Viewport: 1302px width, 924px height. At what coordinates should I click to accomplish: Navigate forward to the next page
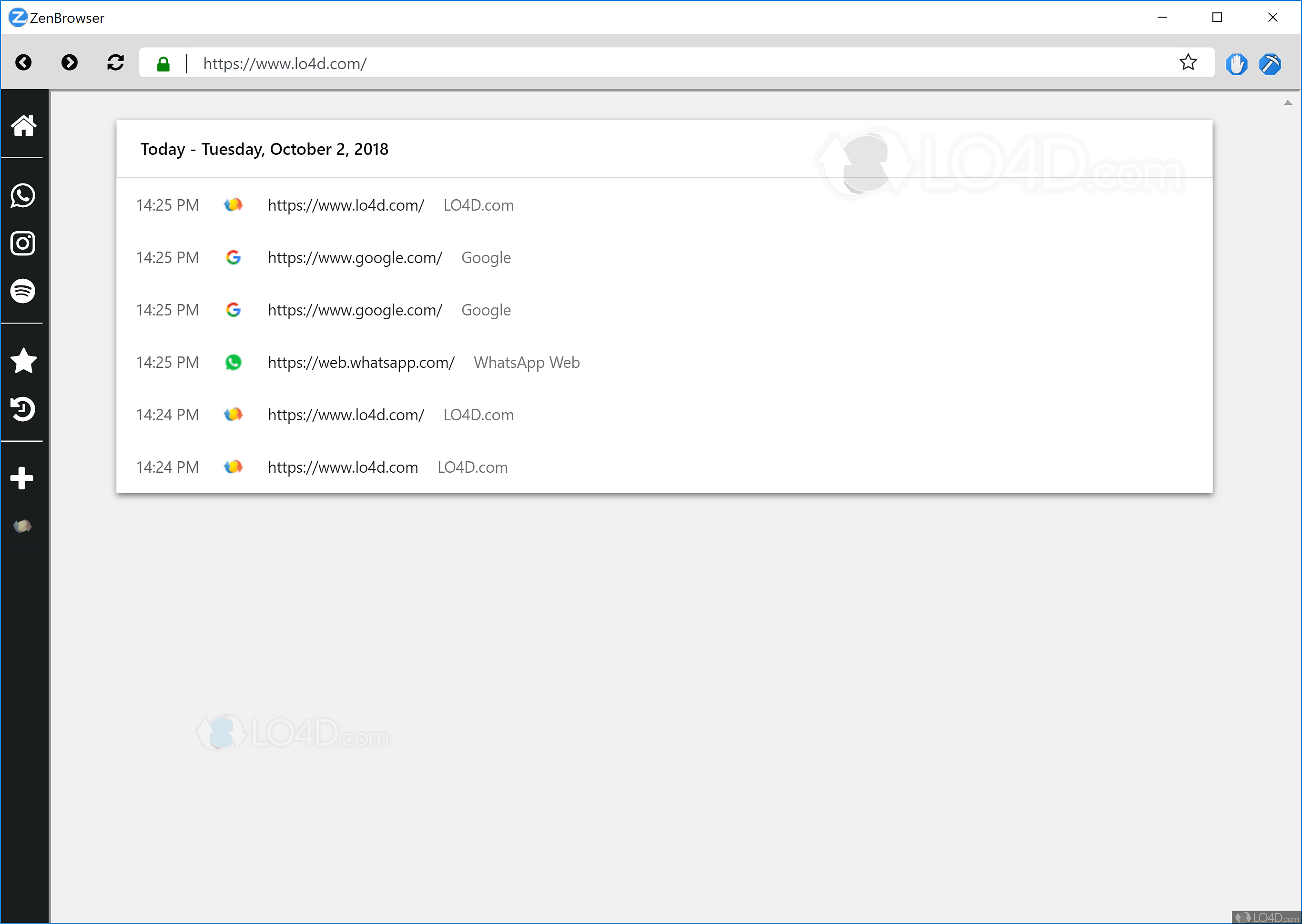[70, 62]
